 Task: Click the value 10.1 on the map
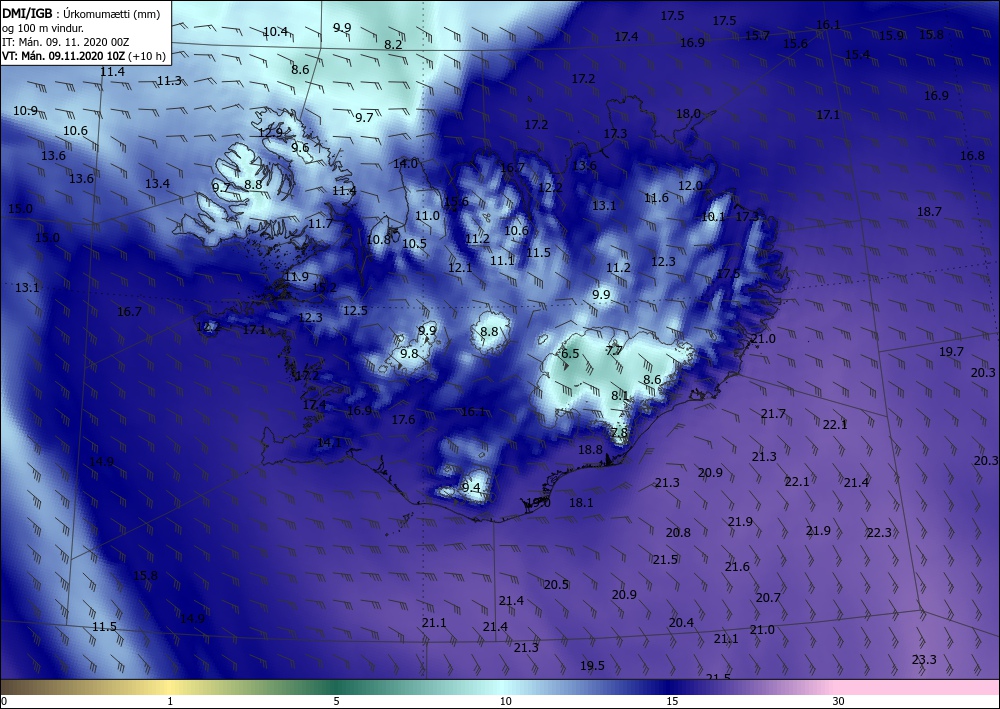pyautogui.click(x=713, y=217)
